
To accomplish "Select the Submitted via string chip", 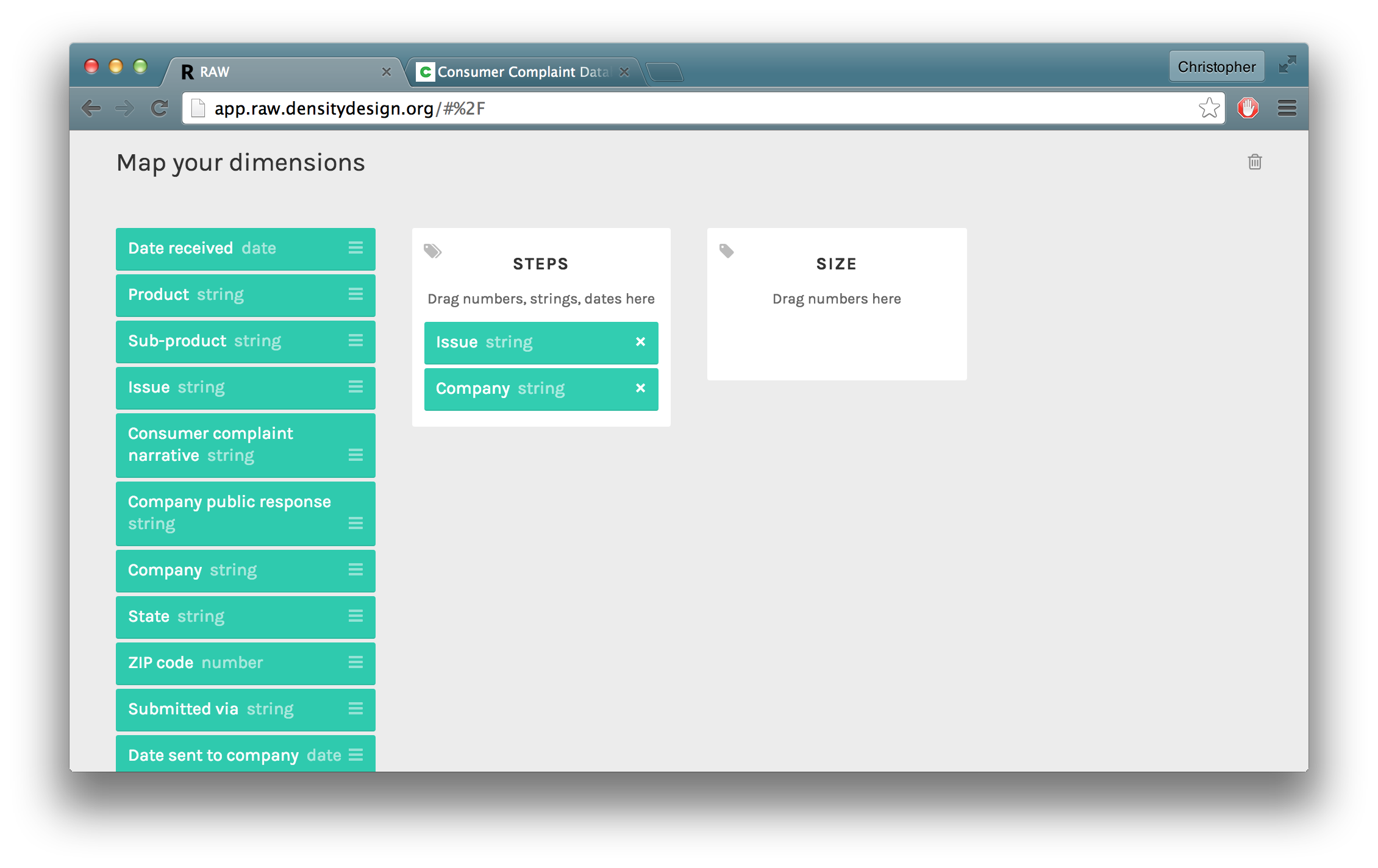I will [246, 710].
